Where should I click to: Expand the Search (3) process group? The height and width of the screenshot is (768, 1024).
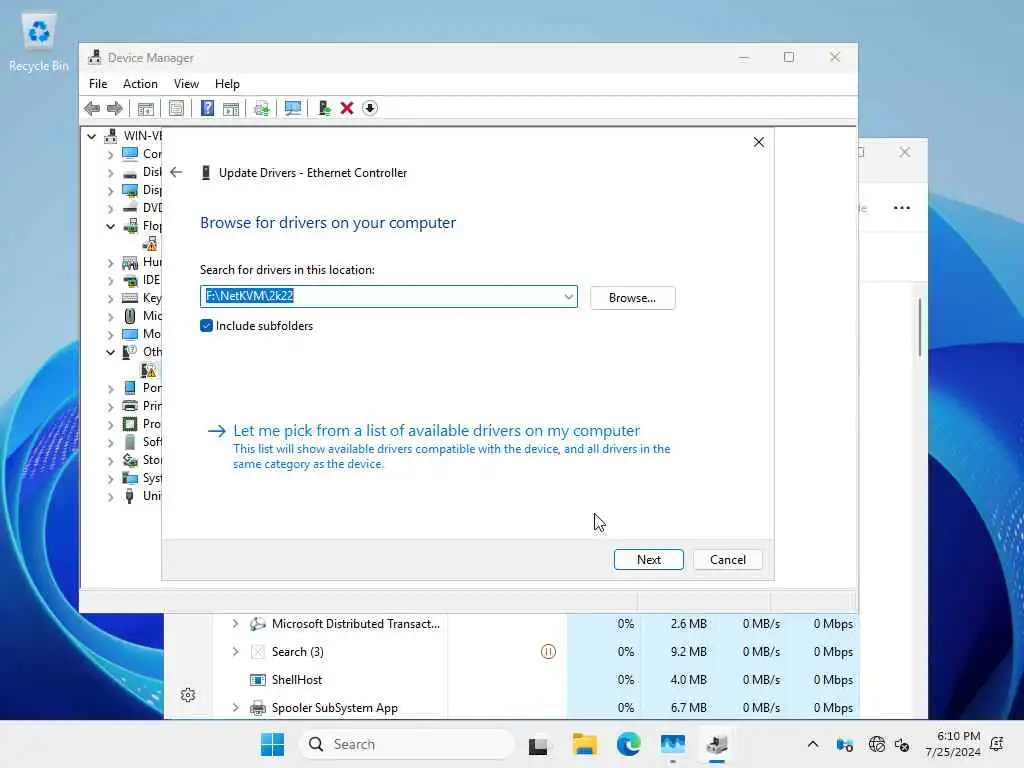235,652
